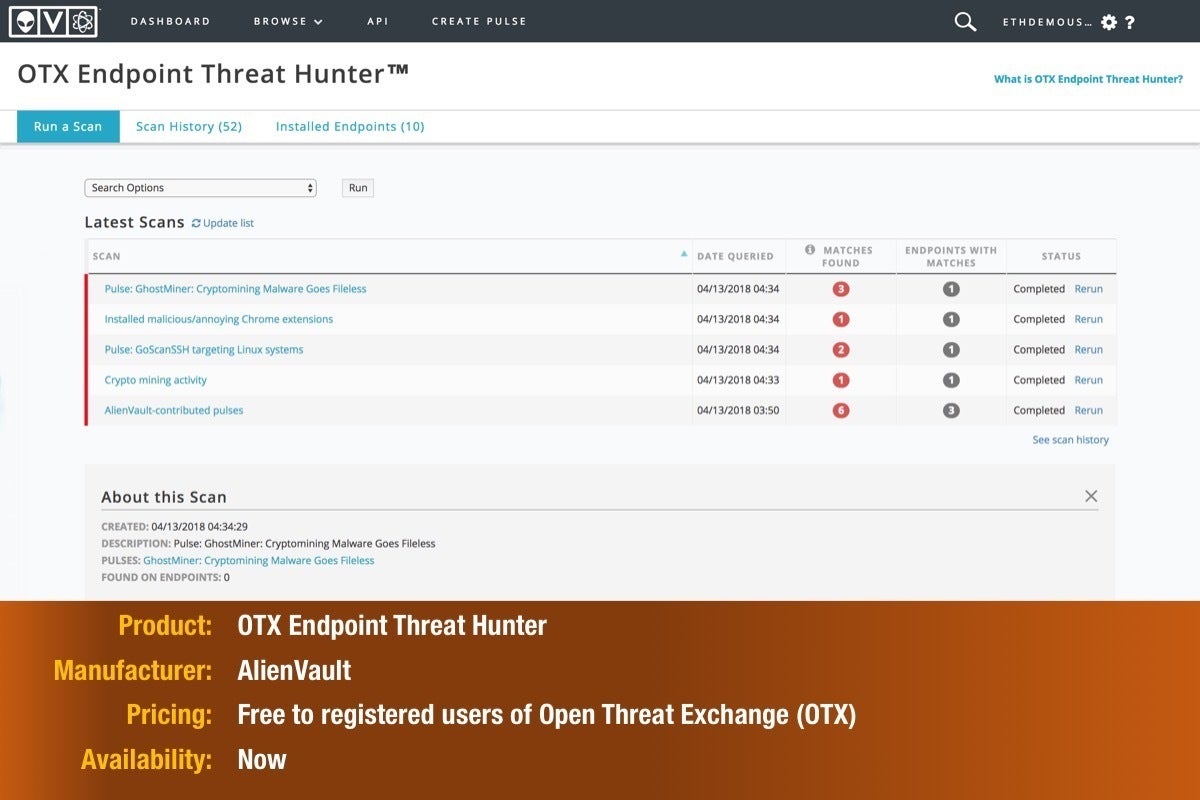Click the AlienVault alien head logo

pos(23,21)
